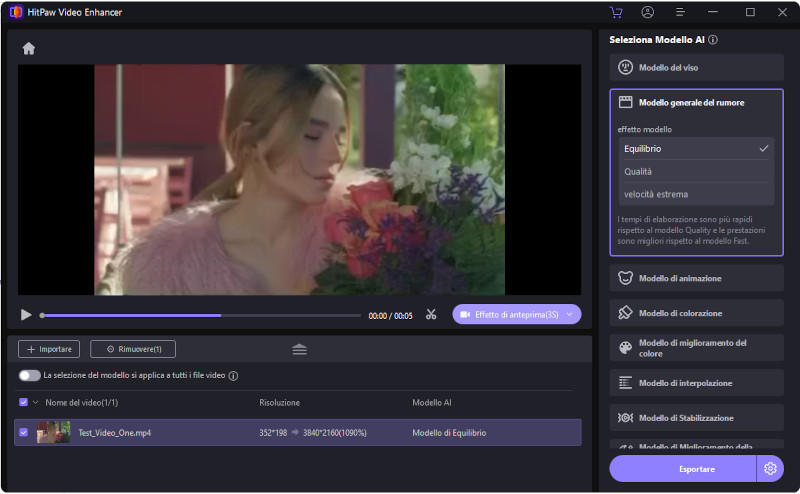Open Modello di Stabilizzazione option
The height and width of the screenshot is (494, 800).
[x=696, y=417]
